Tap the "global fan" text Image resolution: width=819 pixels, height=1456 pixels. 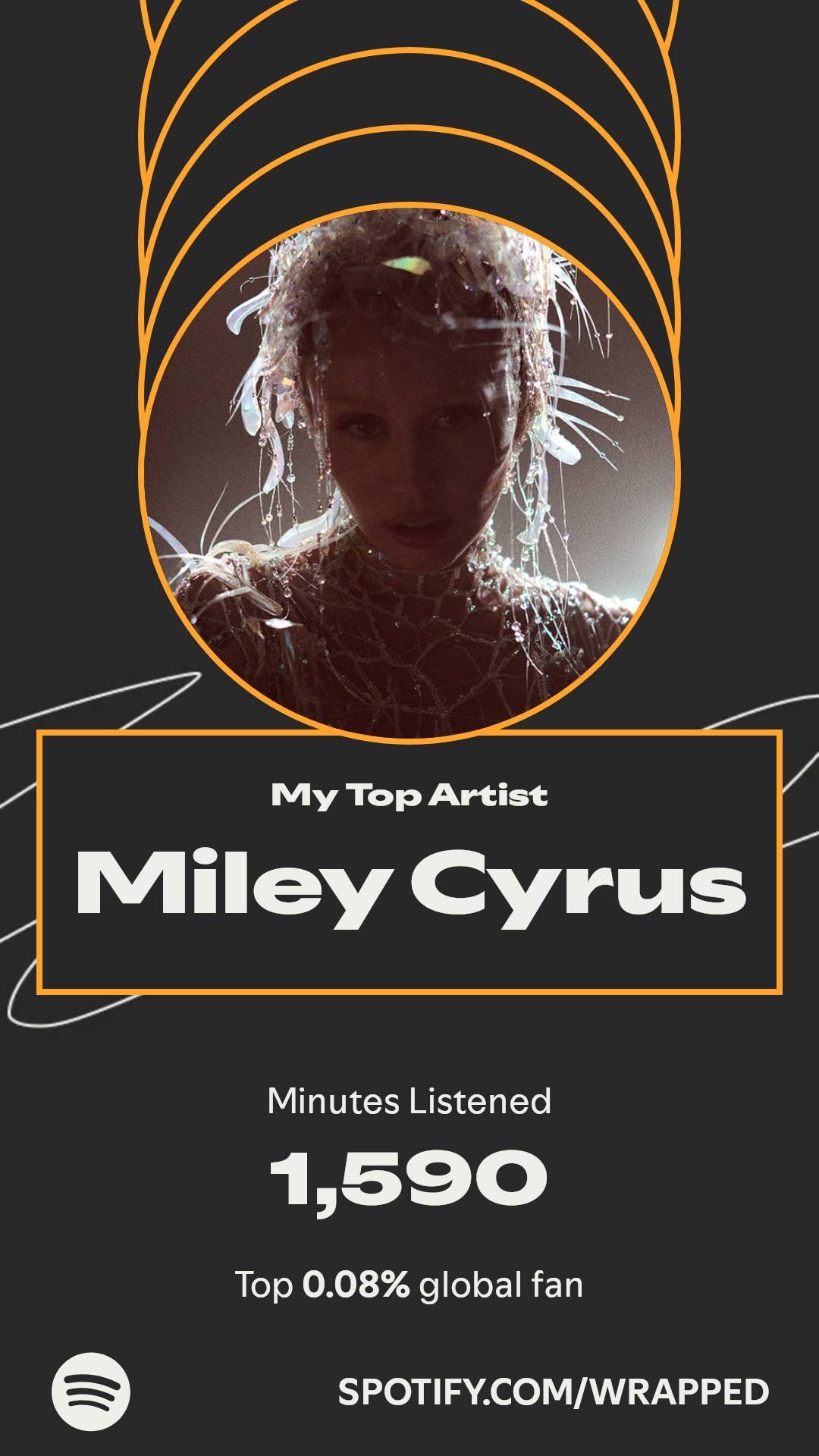pyautogui.click(x=501, y=1285)
